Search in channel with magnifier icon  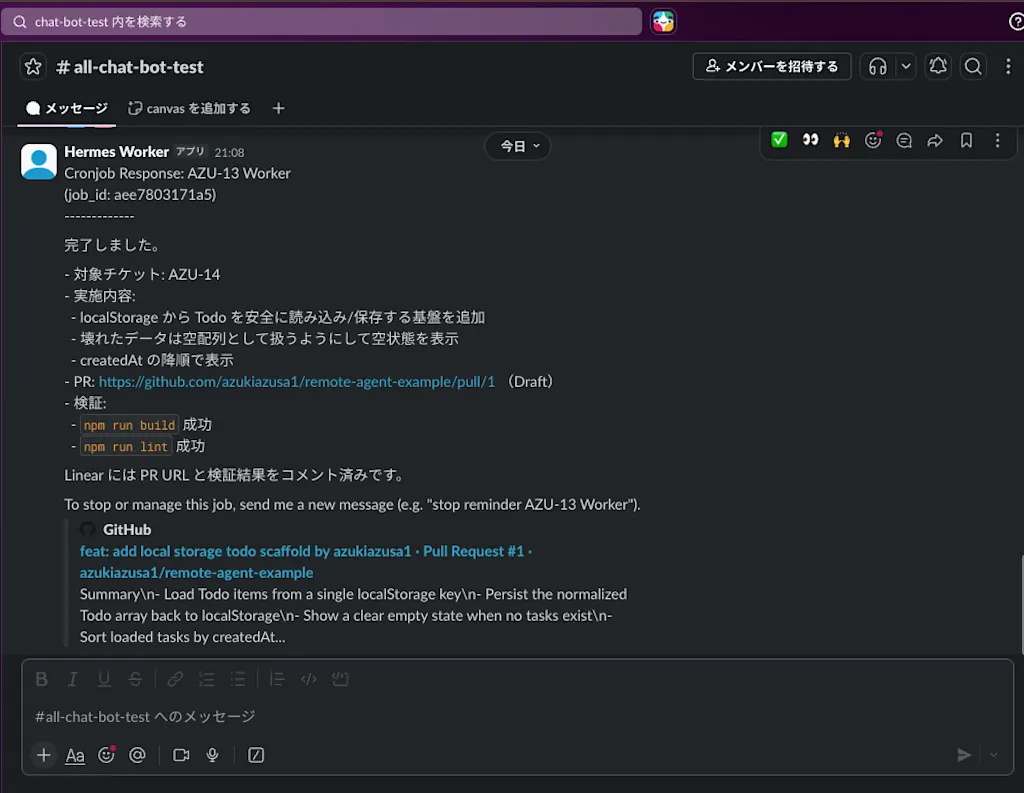point(973,67)
